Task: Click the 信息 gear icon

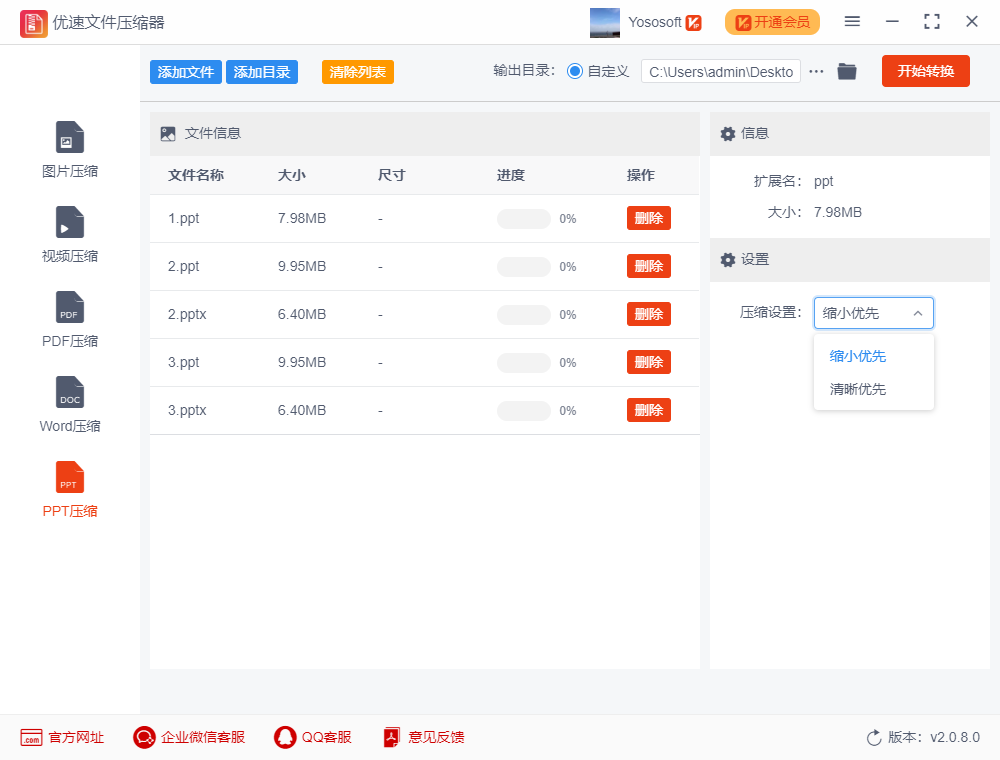Action: coord(728,134)
